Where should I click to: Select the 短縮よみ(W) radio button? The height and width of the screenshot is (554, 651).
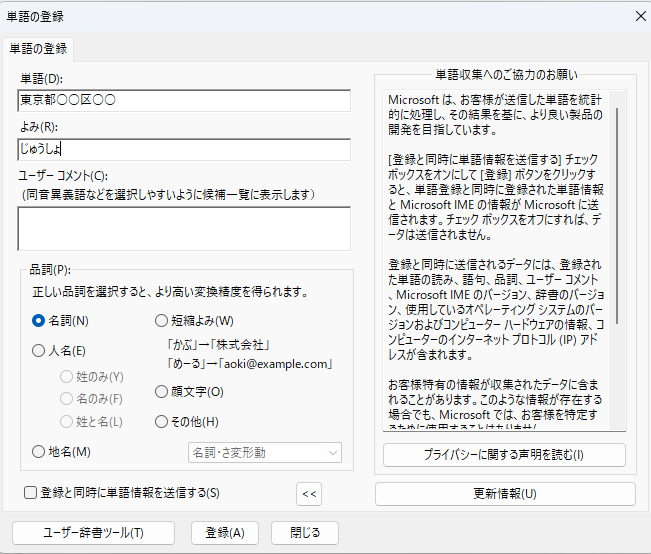(162, 321)
